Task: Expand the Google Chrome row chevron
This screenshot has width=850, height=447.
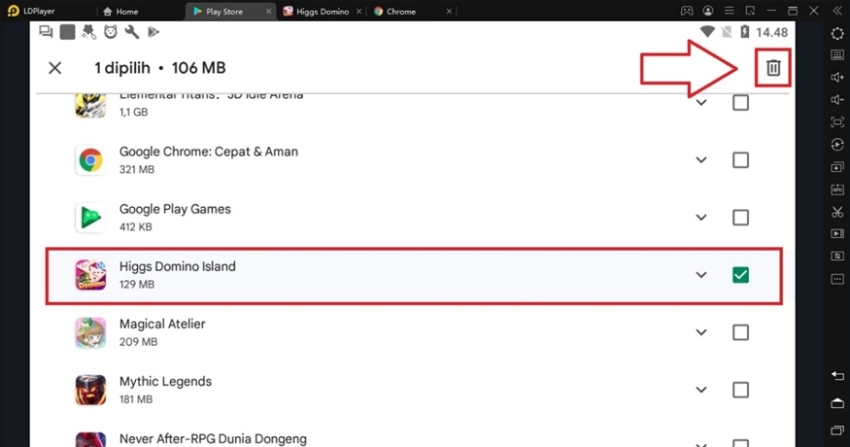Action: [701, 160]
